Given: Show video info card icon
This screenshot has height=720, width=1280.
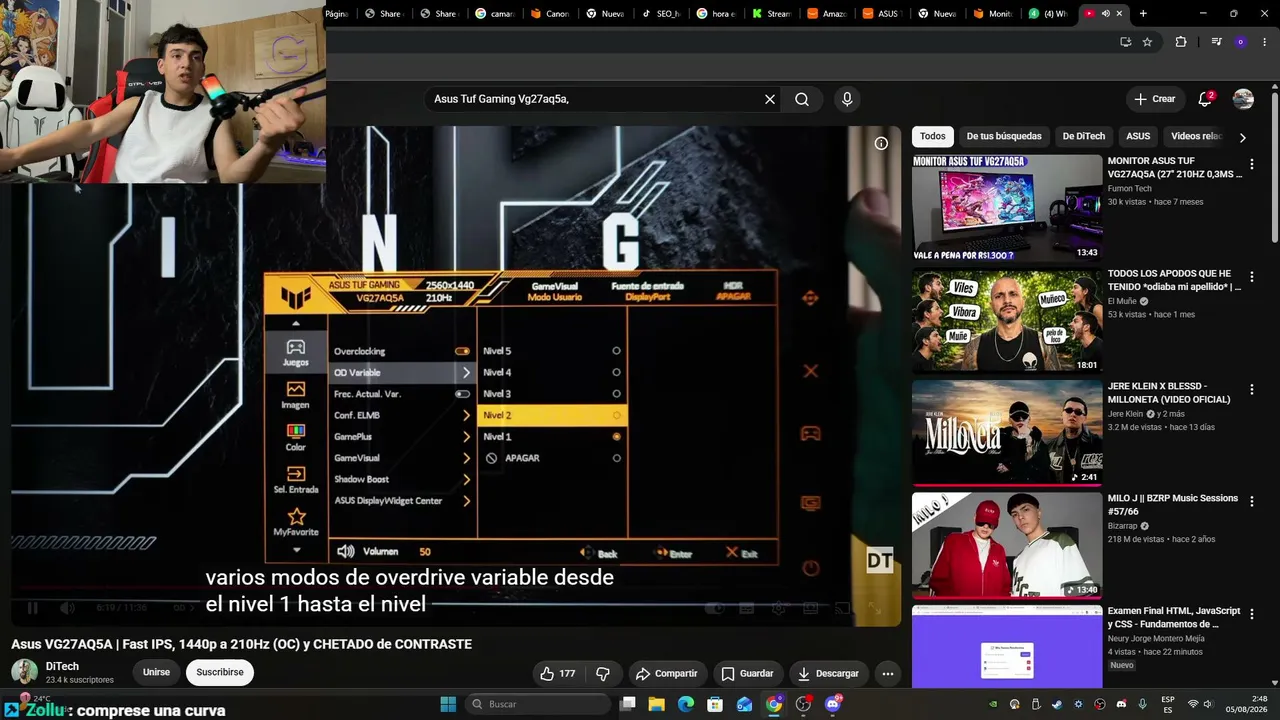Looking at the screenshot, I should pos(881,143).
